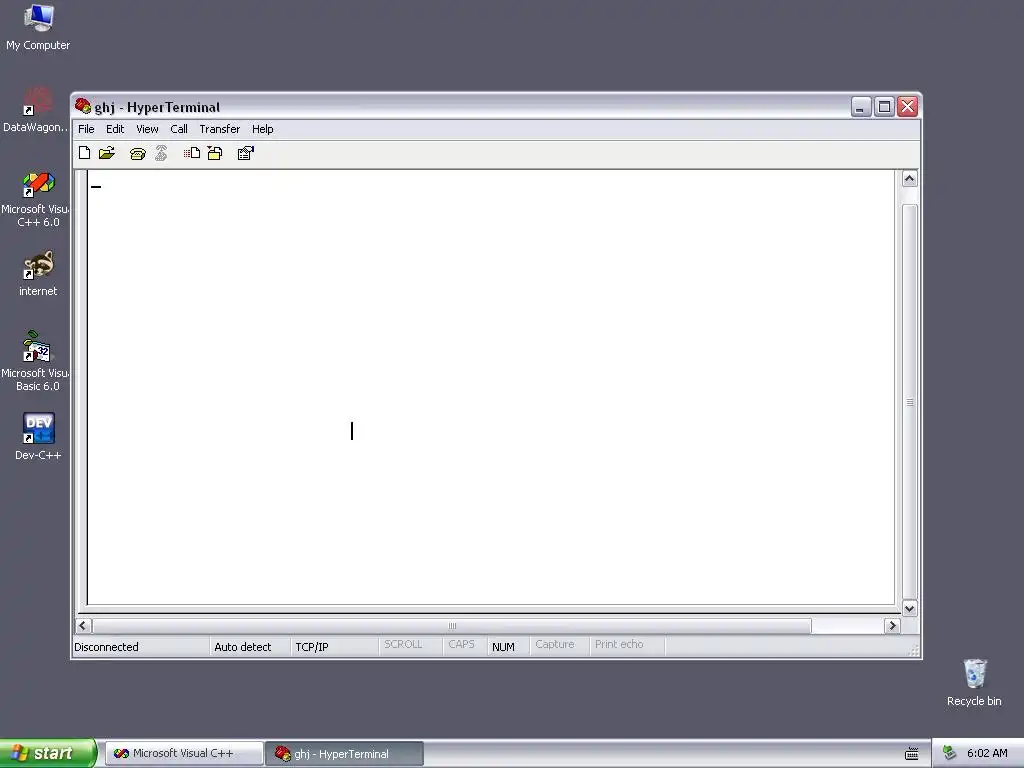
Task: Maximize the HyperTerminal window
Action: click(884, 106)
